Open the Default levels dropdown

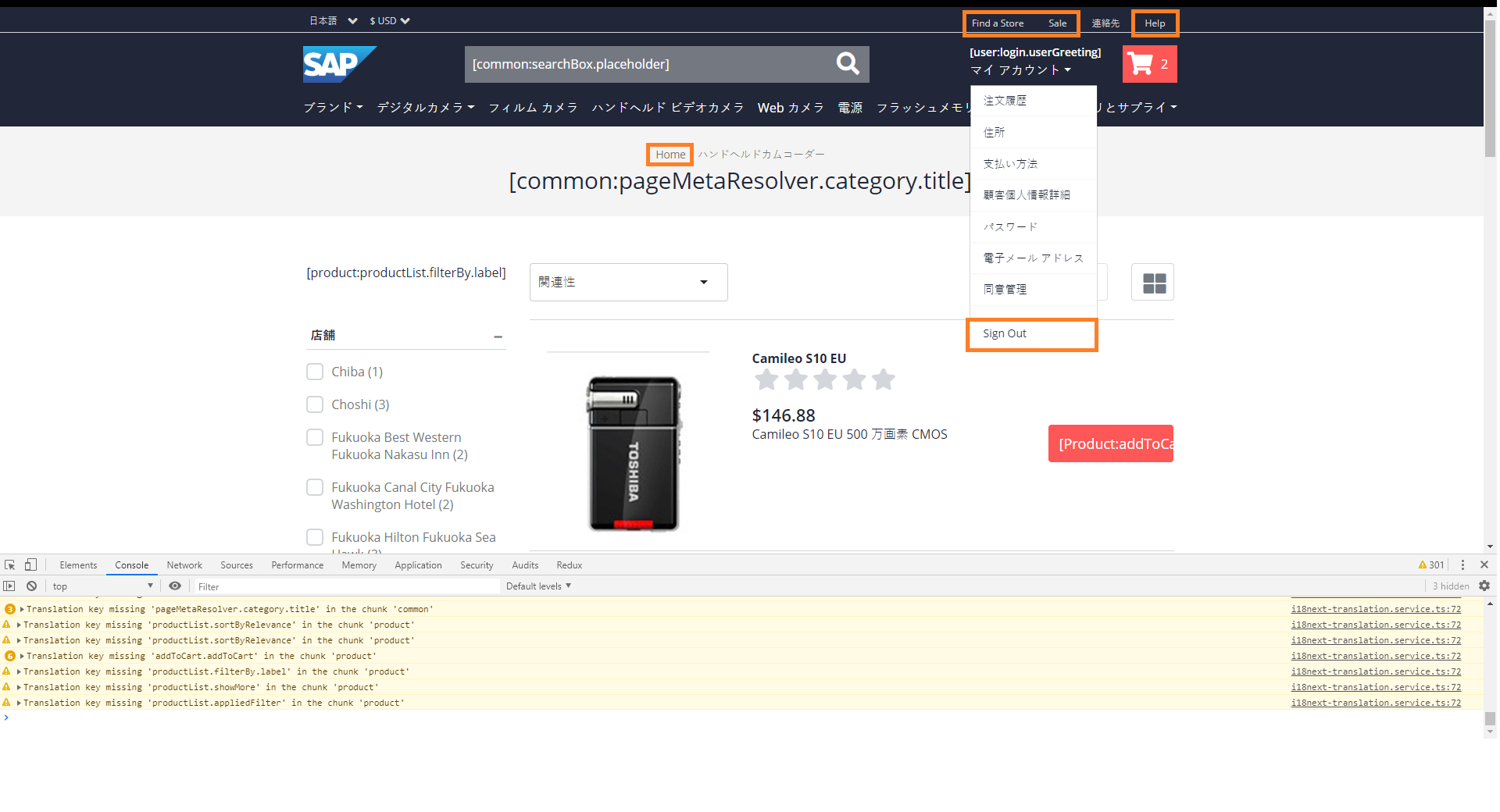pyautogui.click(x=538, y=586)
